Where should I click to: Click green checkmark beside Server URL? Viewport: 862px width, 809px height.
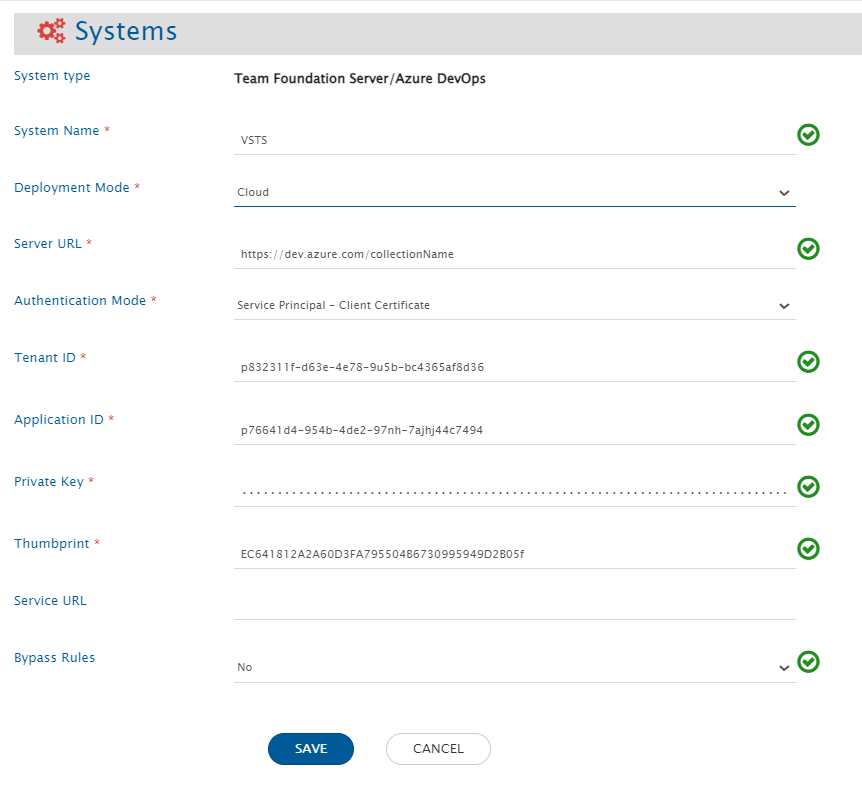coord(808,249)
